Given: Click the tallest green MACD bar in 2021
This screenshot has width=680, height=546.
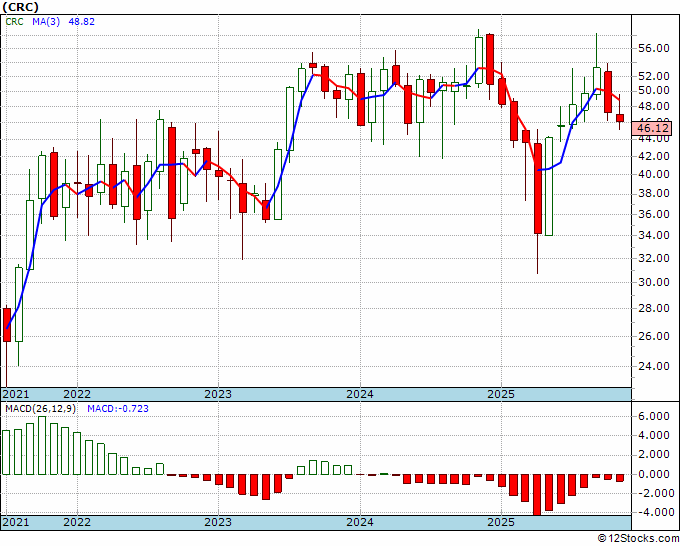Looking at the screenshot, I should coord(42,445).
